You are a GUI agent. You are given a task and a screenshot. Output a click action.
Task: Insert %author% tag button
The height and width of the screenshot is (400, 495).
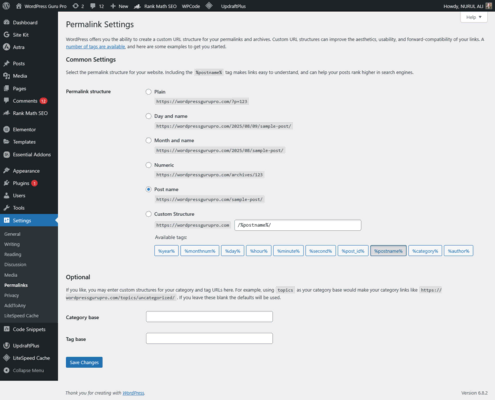(458, 251)
